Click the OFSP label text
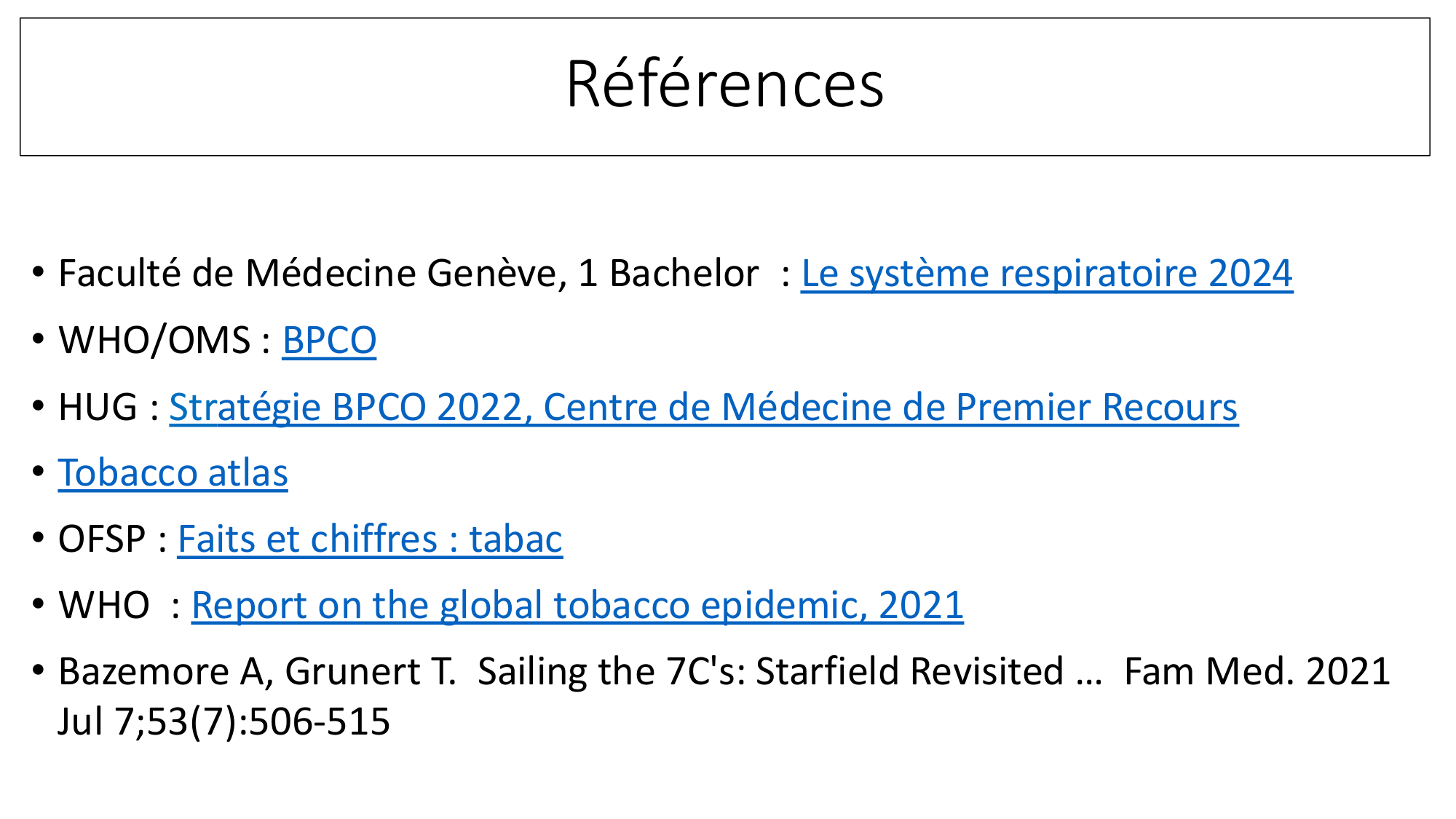The height and width of the screenshot is (819, 1456). coord(102,540)
